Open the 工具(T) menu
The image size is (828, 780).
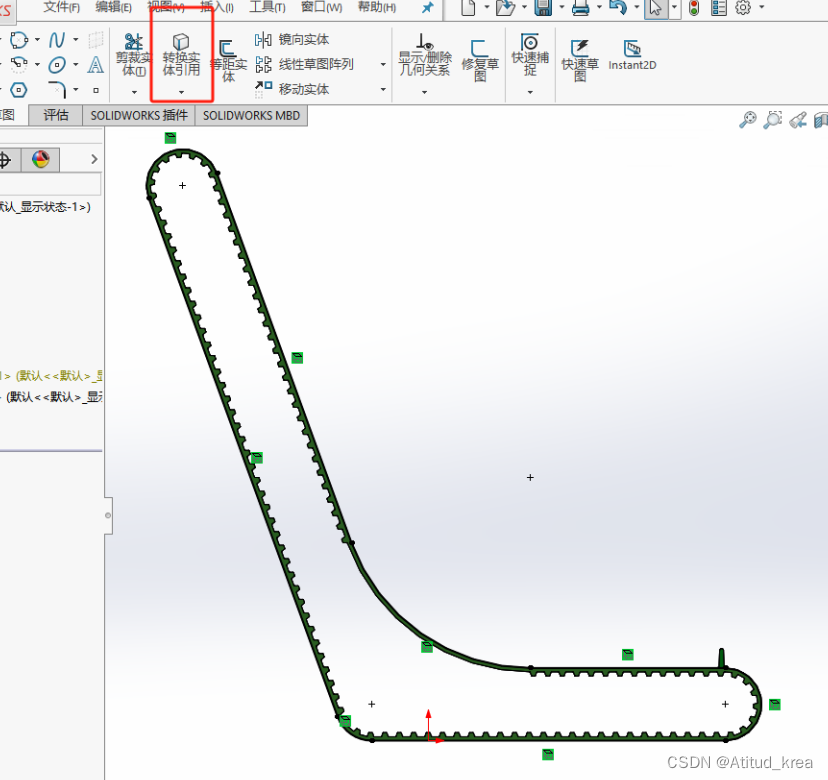(x=267, y=7)
